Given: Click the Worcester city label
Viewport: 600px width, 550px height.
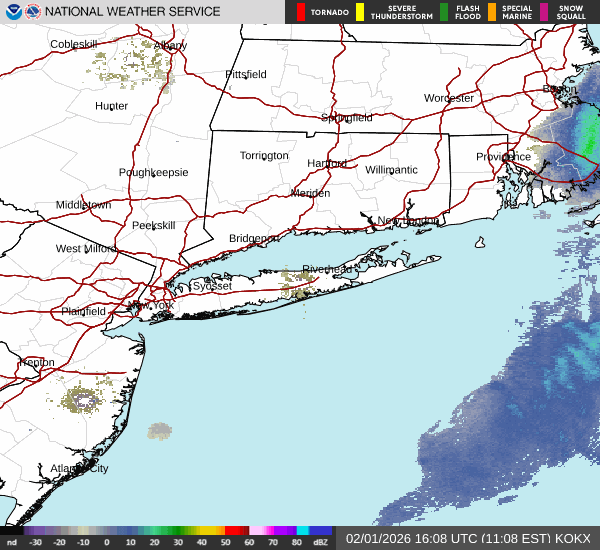Looking at the screenshot, I should tap(448, 99).
